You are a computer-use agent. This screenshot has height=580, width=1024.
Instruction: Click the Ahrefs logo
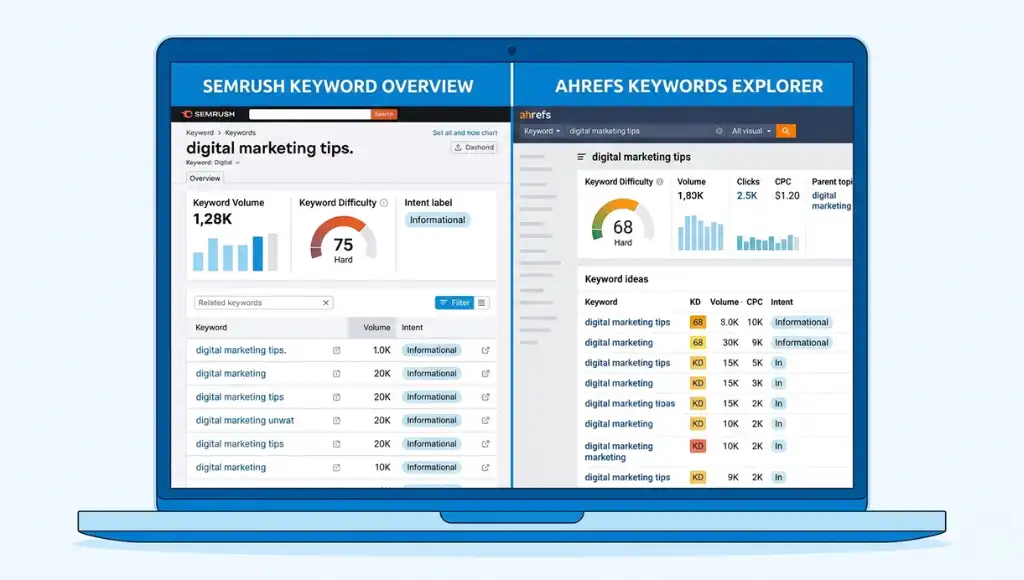[535, 115]
